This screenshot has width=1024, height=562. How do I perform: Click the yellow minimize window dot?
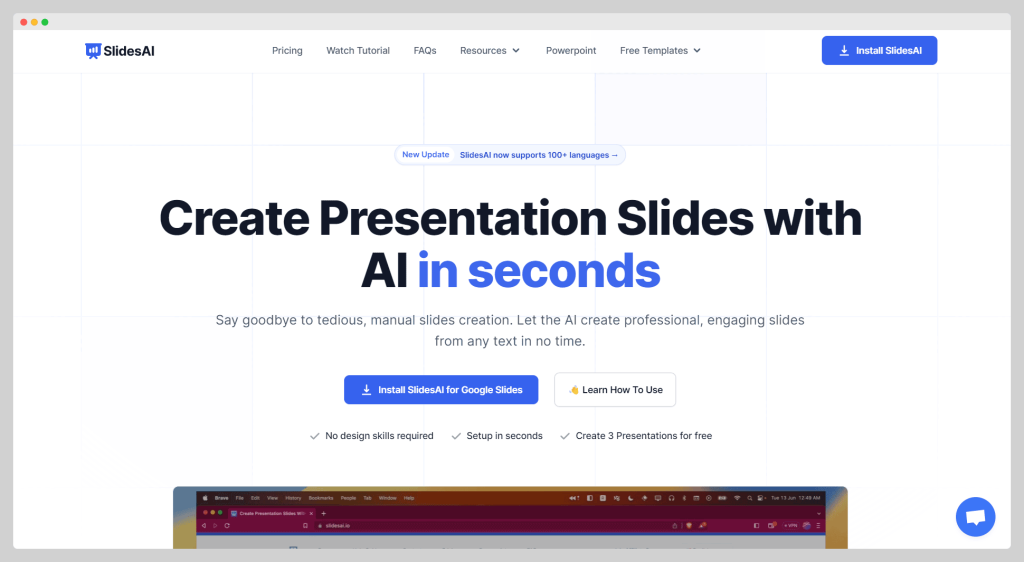(x=35, y=22)
